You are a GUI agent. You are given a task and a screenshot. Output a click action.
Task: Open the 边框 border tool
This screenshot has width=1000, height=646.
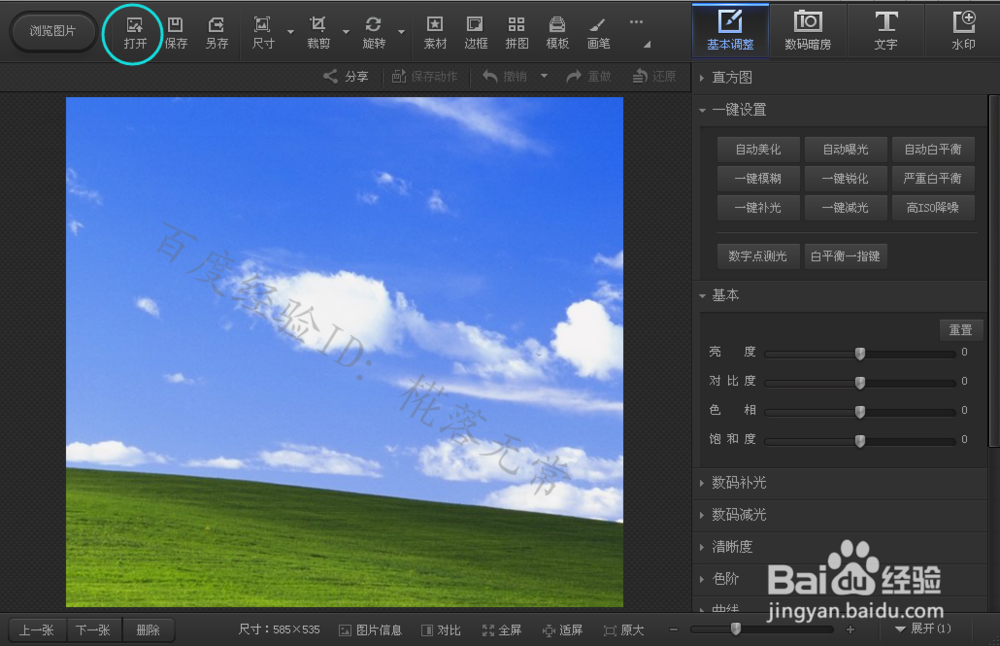475,33
